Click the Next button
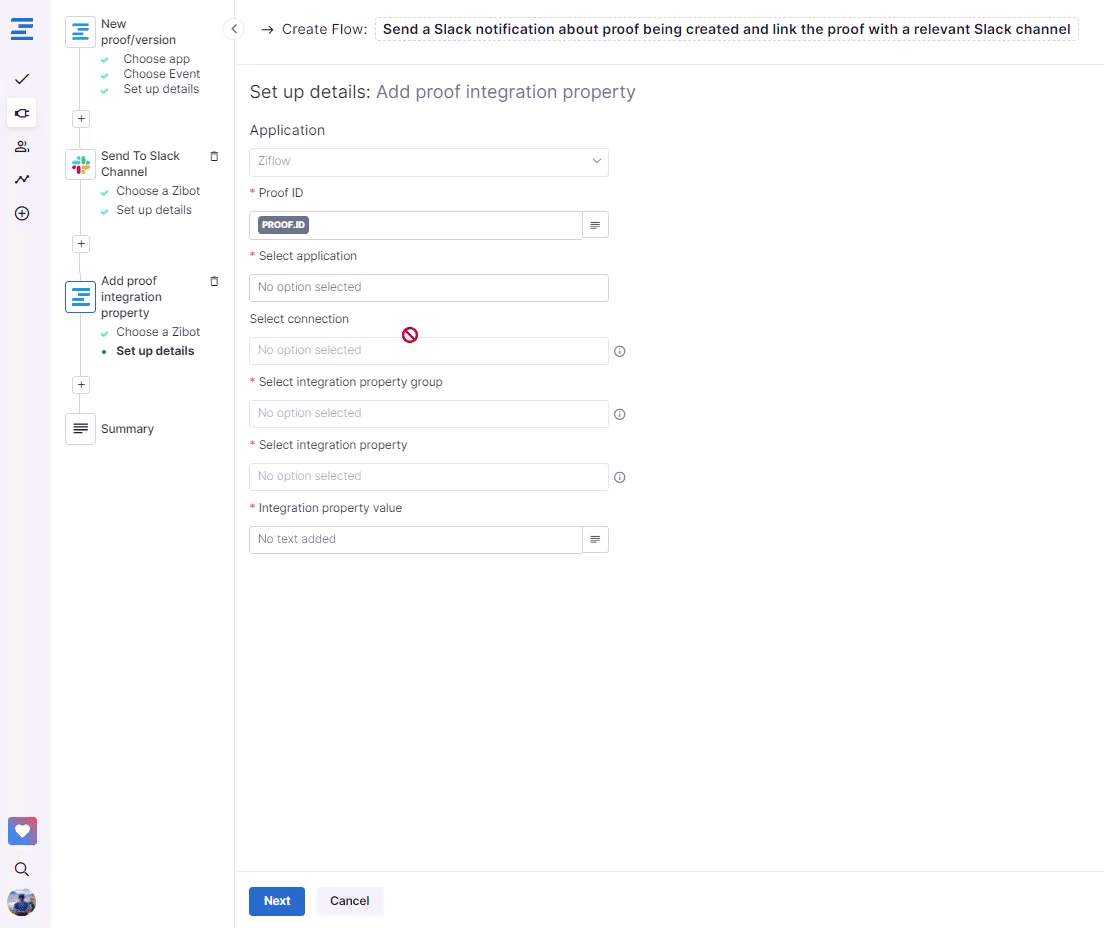The image size is (1104, 928). [x=277, y=901]
